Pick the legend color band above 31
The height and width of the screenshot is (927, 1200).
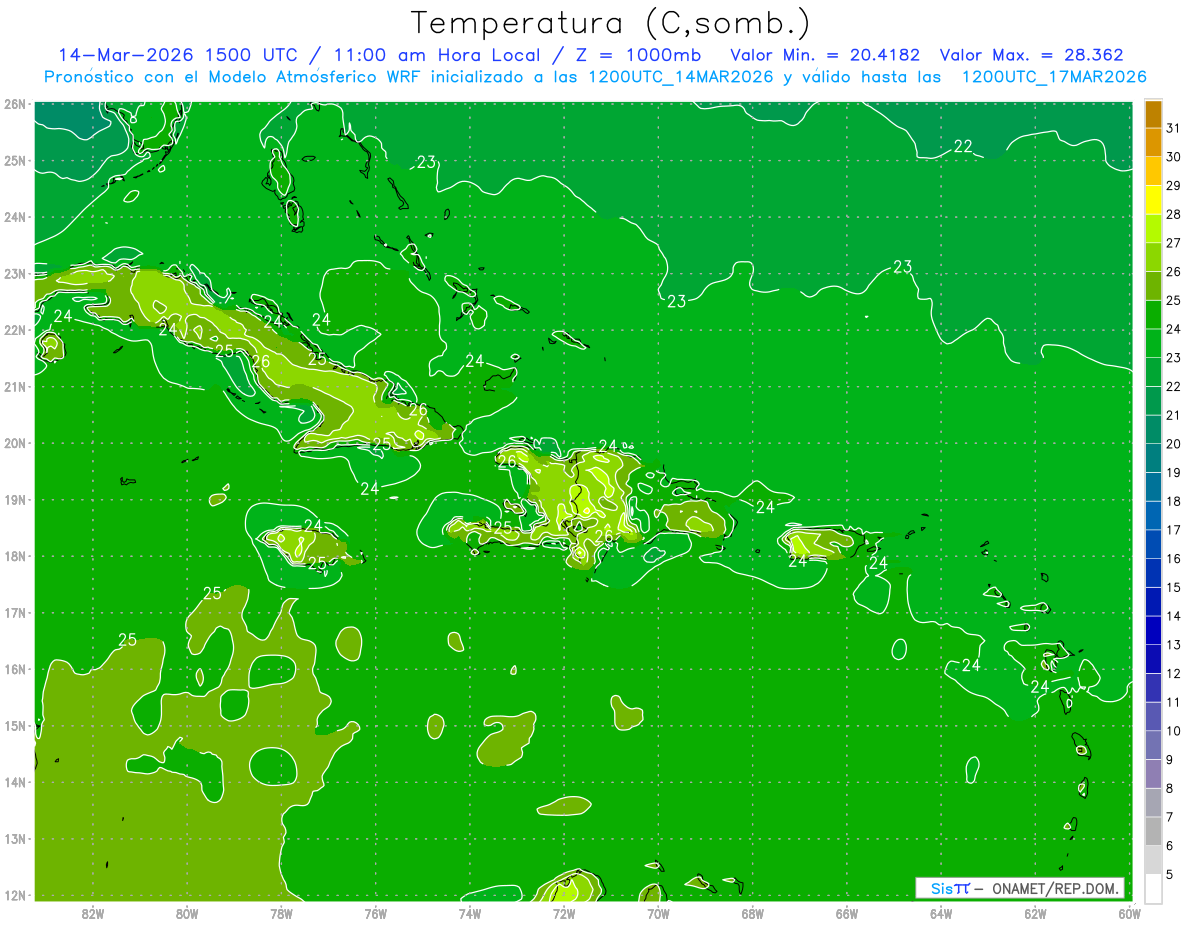(x=1153, y=114)
